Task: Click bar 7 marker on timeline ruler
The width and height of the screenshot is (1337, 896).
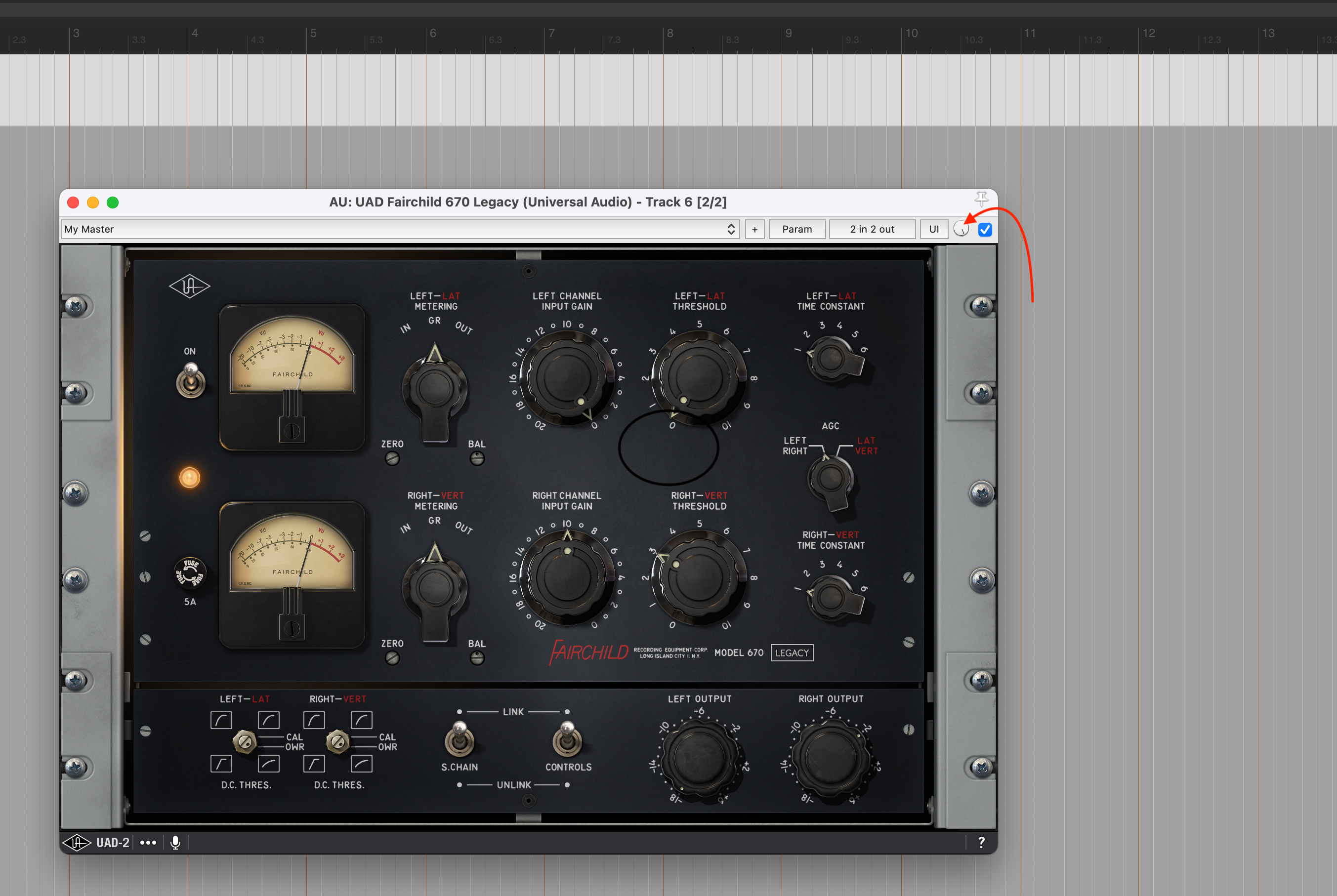Action: 551,33
